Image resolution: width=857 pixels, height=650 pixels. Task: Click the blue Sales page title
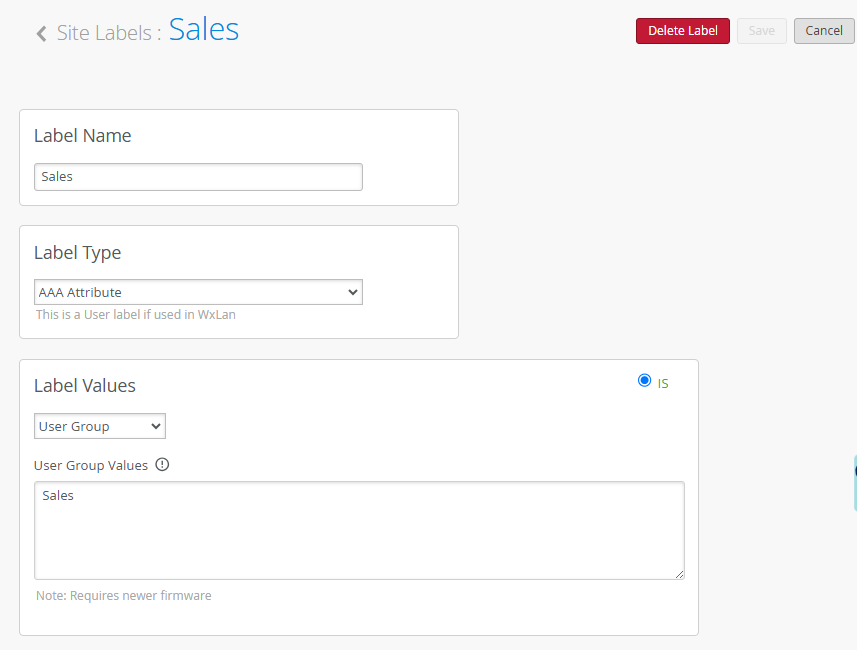tap(203, 30)
